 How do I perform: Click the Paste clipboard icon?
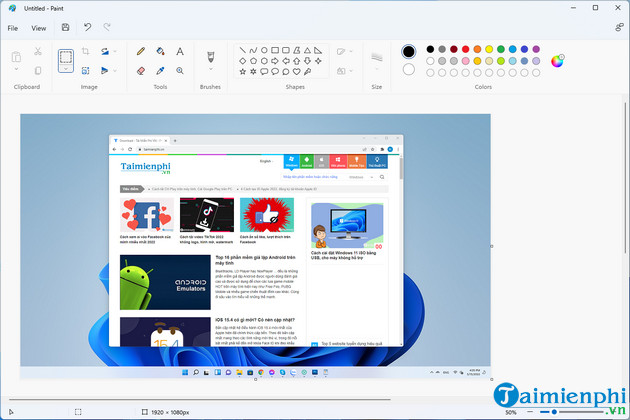click(x=16, y=57)
